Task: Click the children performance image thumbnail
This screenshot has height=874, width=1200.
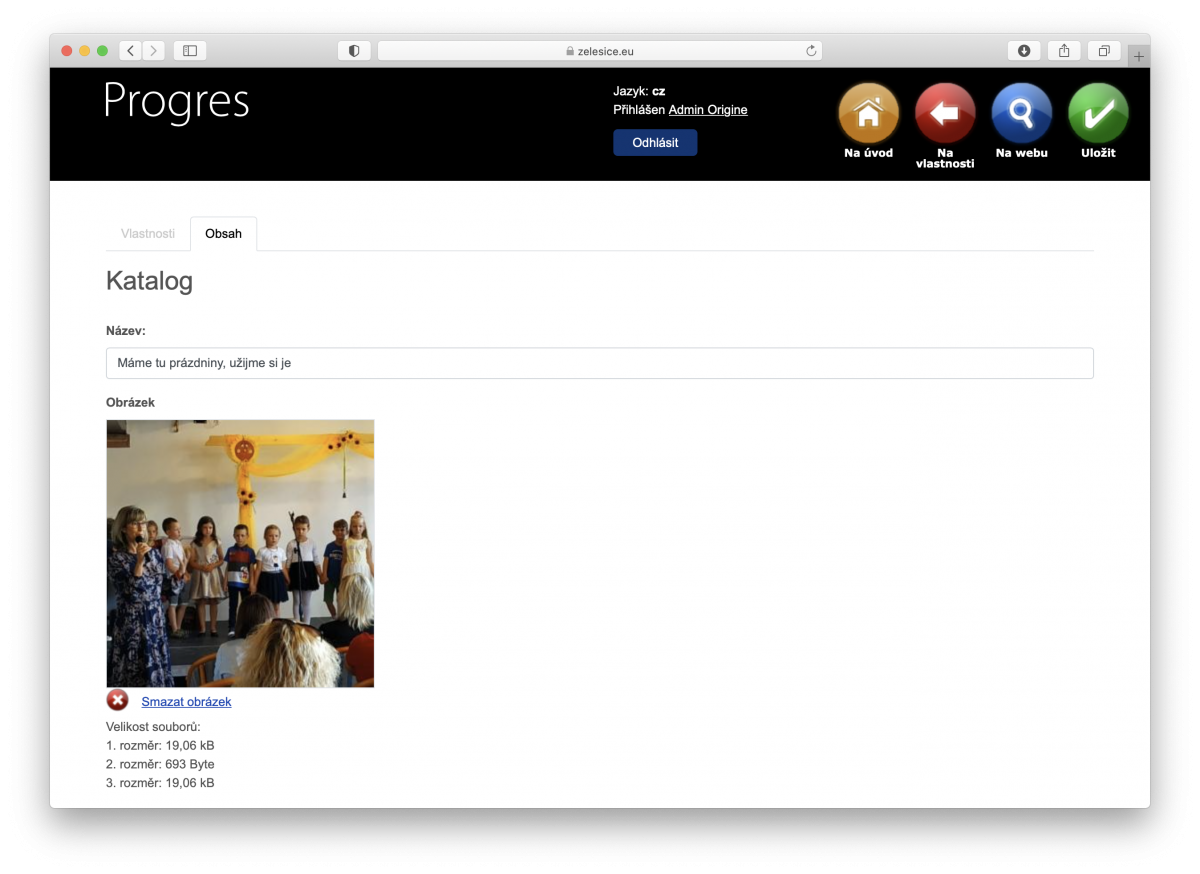Action: coord(240,553)
